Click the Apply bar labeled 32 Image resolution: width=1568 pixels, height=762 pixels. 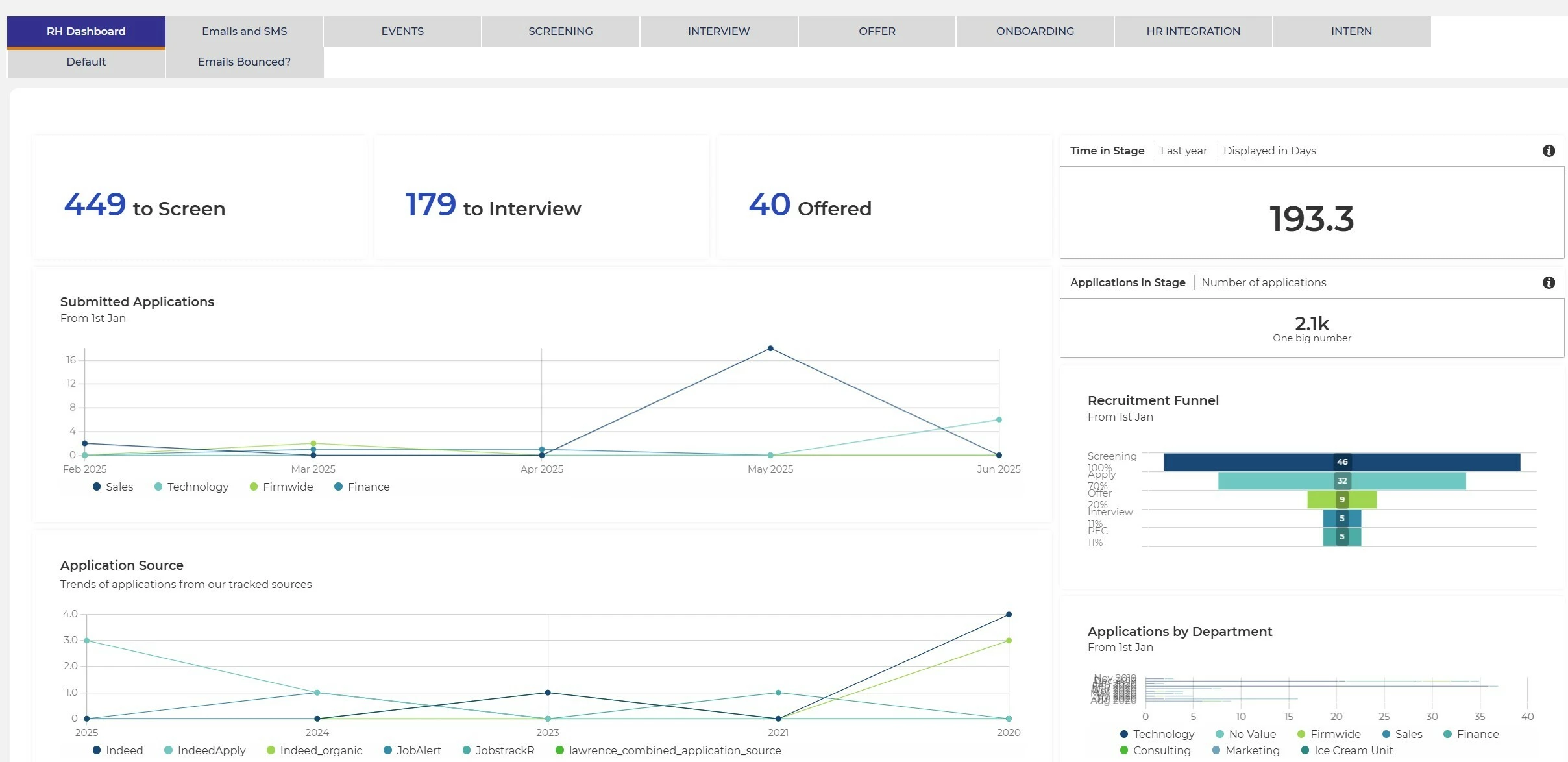[x=1341, y=481]
